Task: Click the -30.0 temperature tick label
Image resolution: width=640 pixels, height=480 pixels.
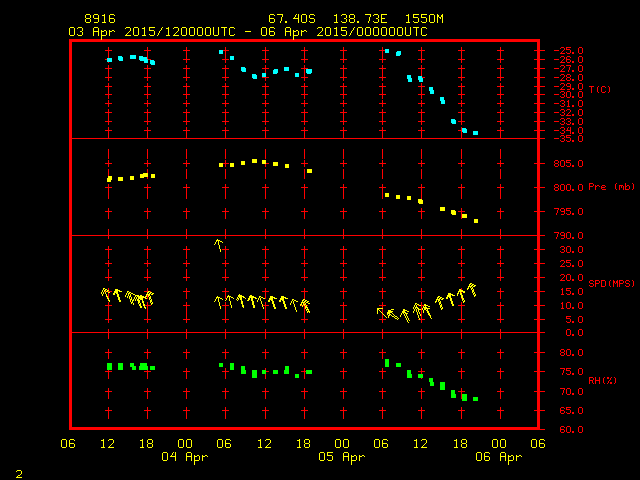Action: 569,95
